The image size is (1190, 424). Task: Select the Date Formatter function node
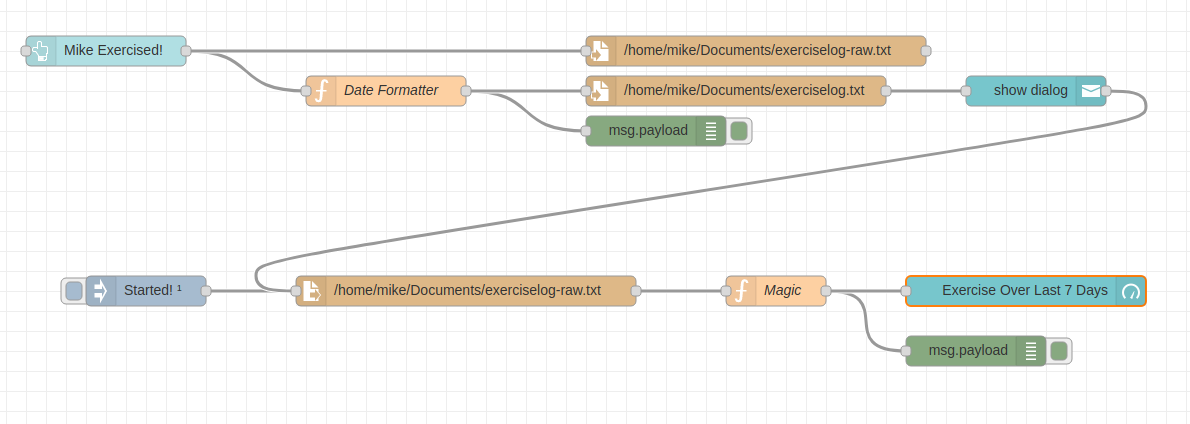pyautogui.click(x=391, y=91)
